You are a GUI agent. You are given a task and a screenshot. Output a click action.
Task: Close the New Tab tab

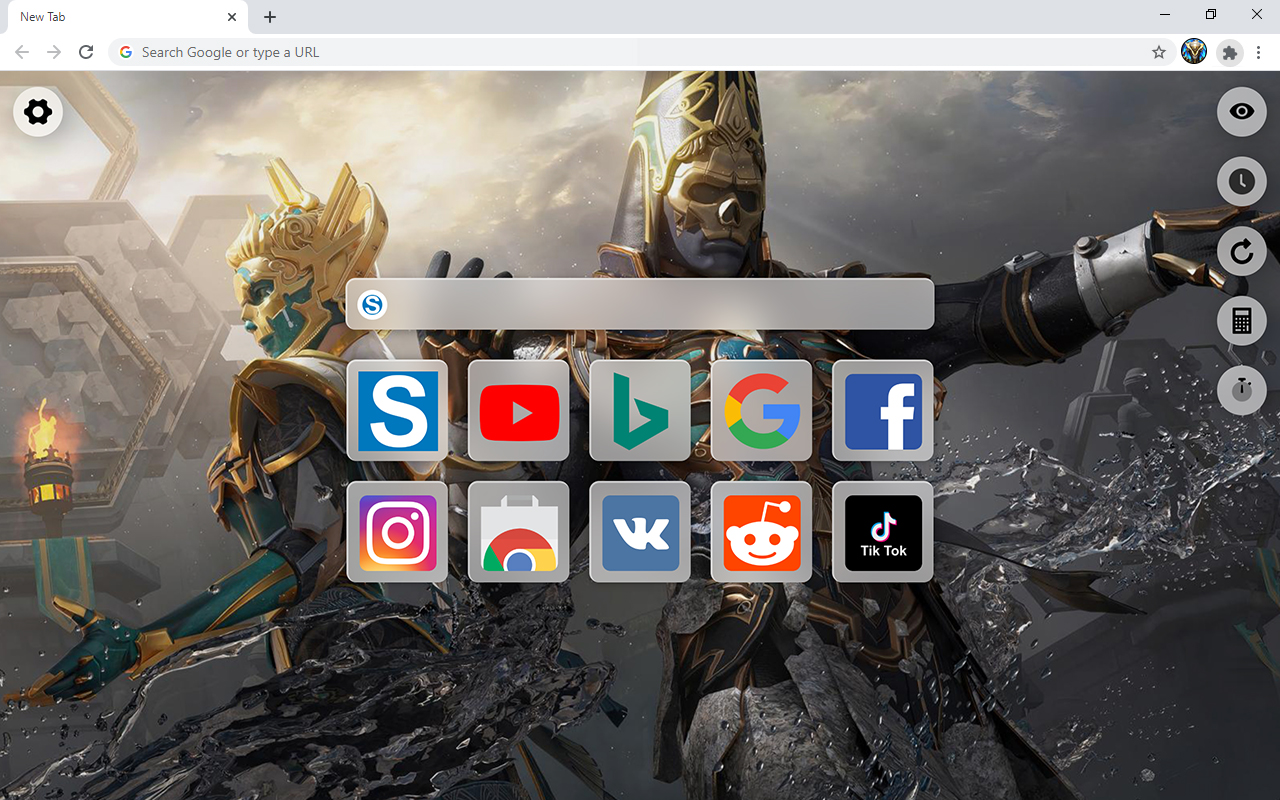pyautogui.click(x=232, y=17)
